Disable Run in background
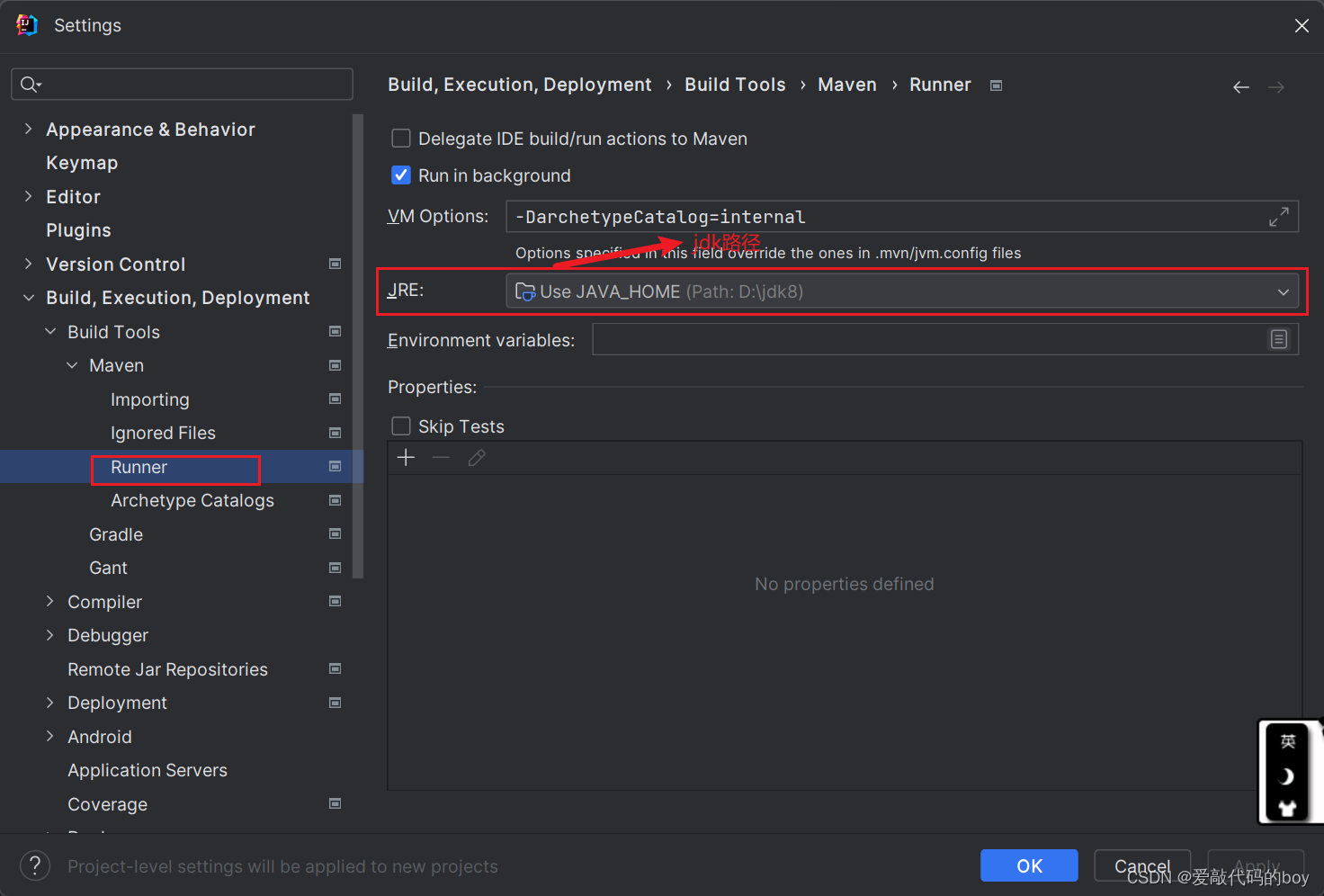 [401, 175]
